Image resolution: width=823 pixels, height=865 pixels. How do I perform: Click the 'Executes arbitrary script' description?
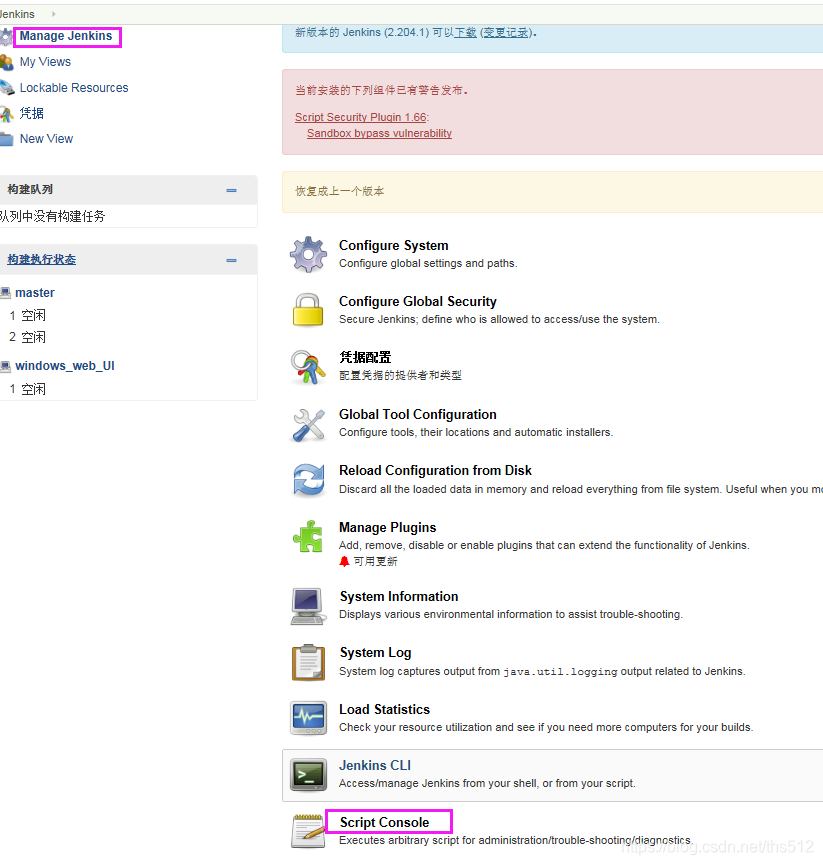(515, 840)
